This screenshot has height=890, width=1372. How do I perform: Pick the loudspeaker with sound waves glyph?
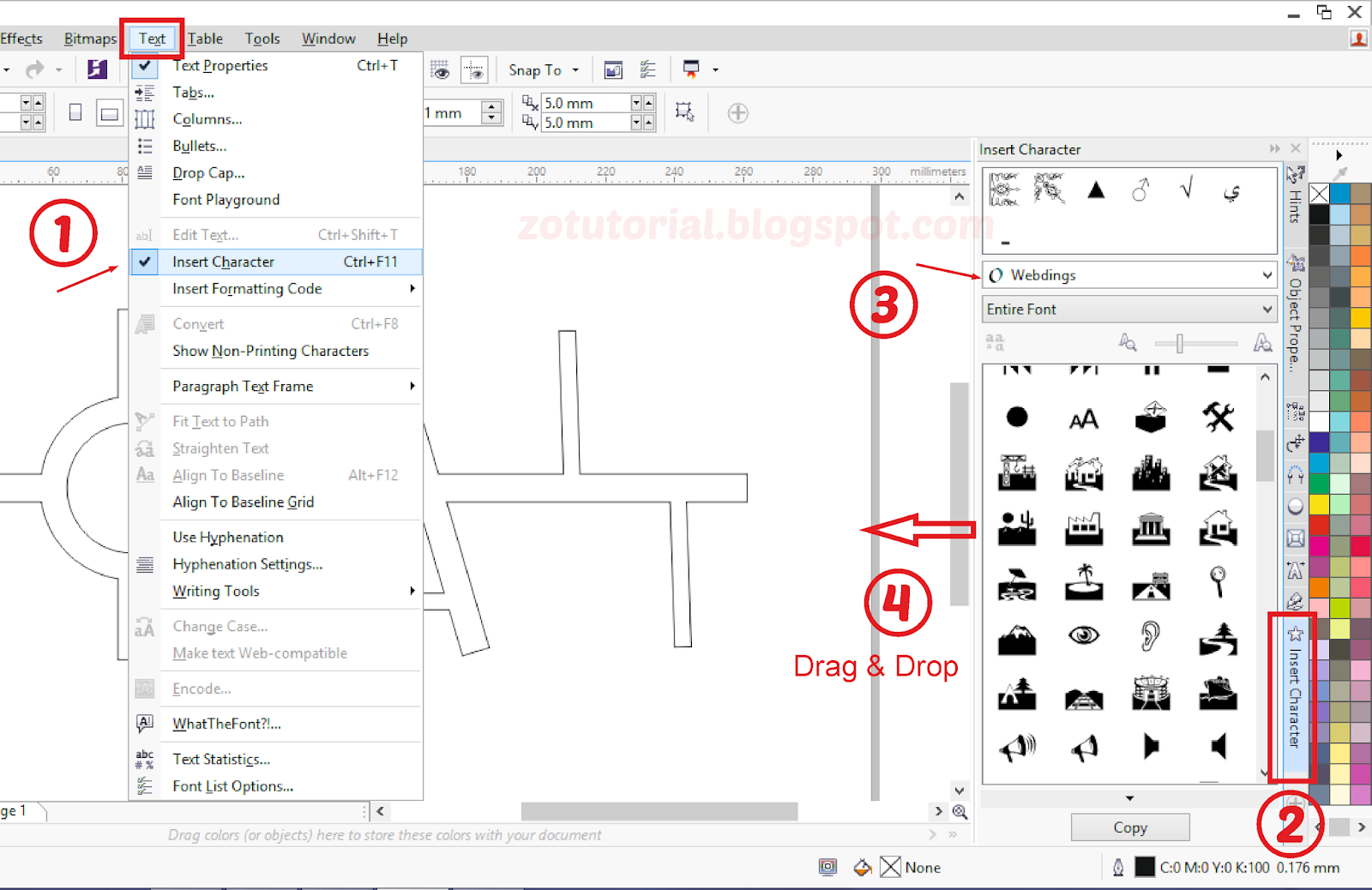point(1017,748)
